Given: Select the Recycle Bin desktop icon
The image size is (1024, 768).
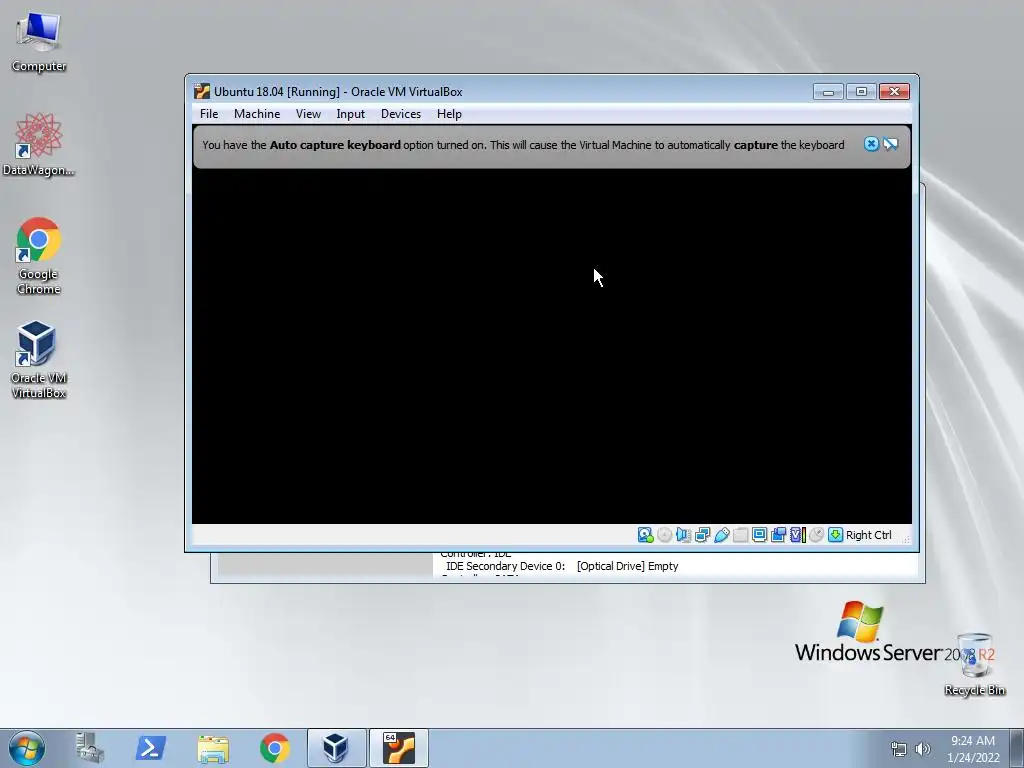Looking at the screenshot, I should (x=974, y=664).
